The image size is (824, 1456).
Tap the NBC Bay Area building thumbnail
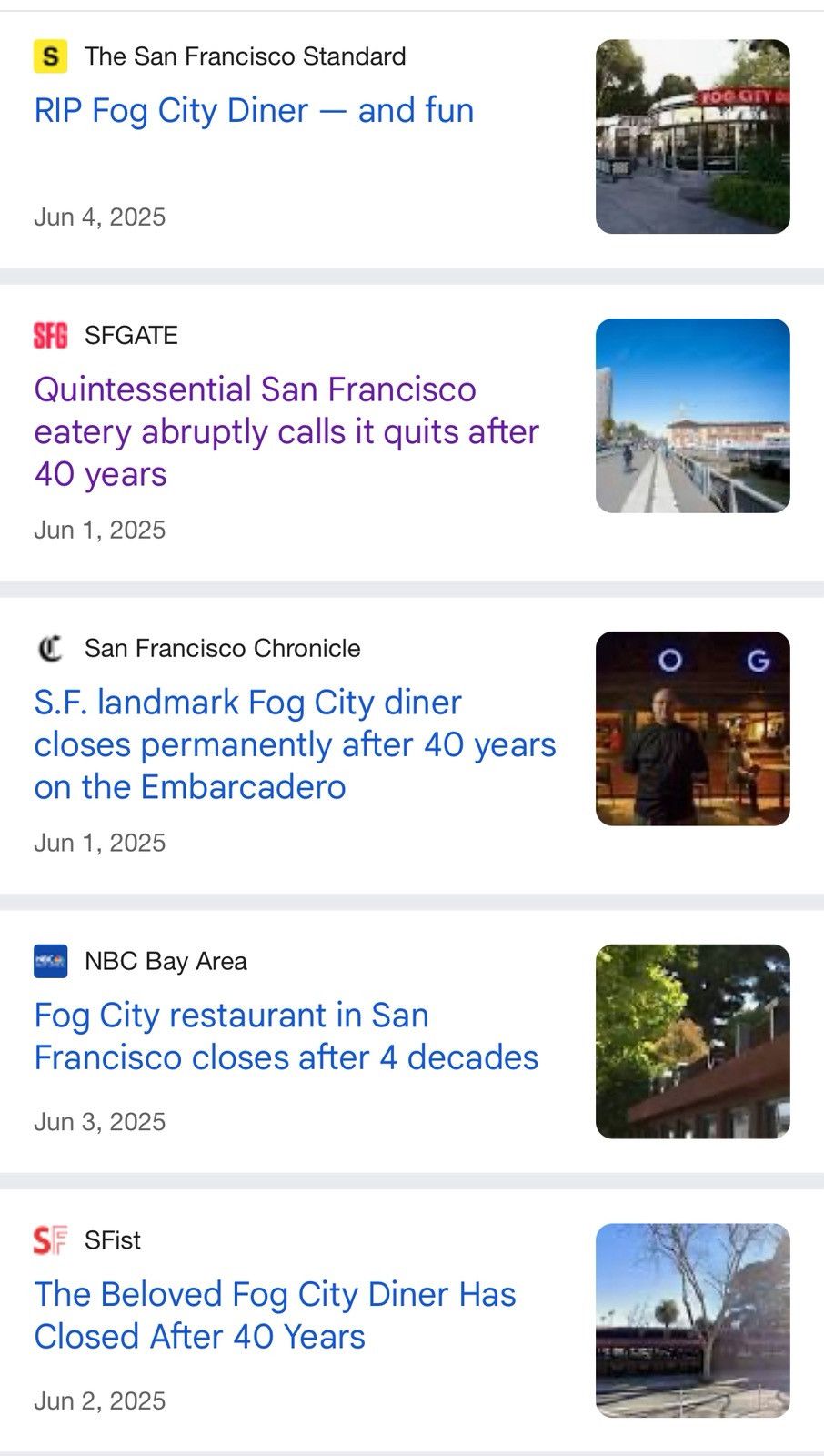[x=693, y=1042]
